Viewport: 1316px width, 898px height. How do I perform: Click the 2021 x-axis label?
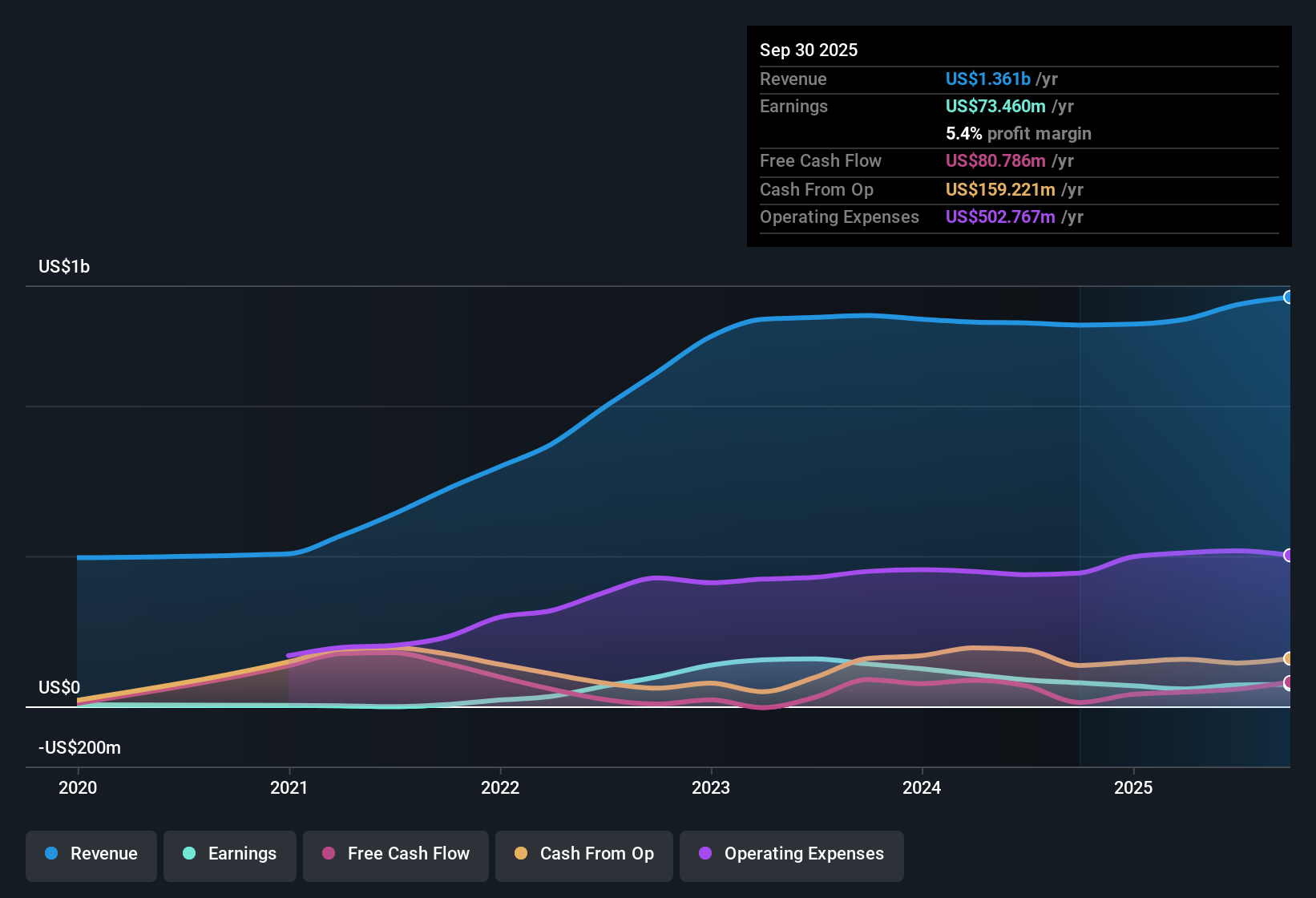(x=289, y=787)
